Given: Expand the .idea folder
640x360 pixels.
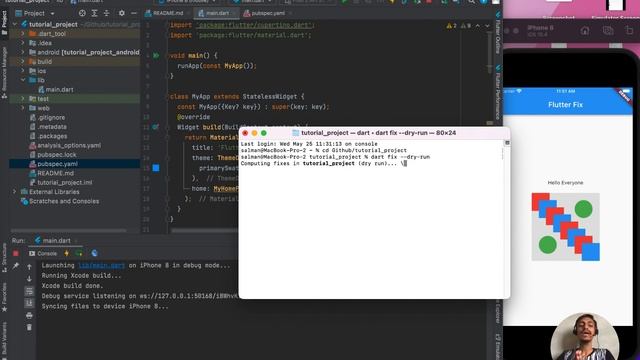Looking at the screenshot, I should point(23,43).
